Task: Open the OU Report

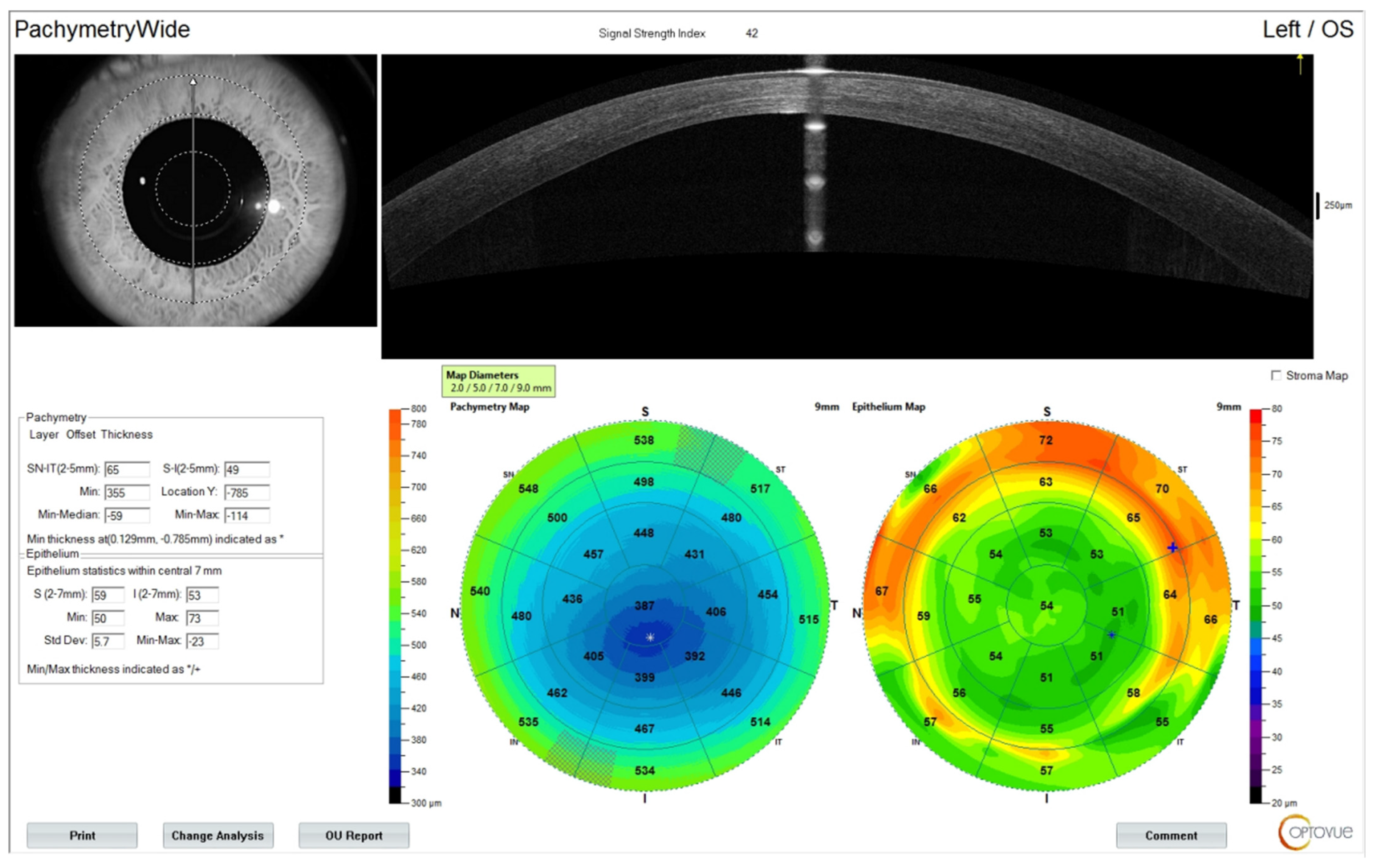Action: (x=354, y=835)
